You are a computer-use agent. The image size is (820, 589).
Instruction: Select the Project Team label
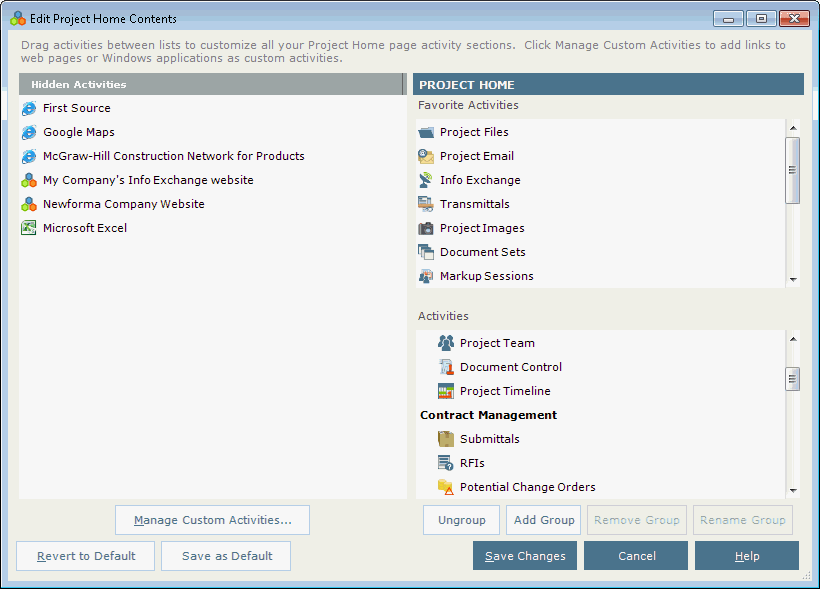coord(497,343)
